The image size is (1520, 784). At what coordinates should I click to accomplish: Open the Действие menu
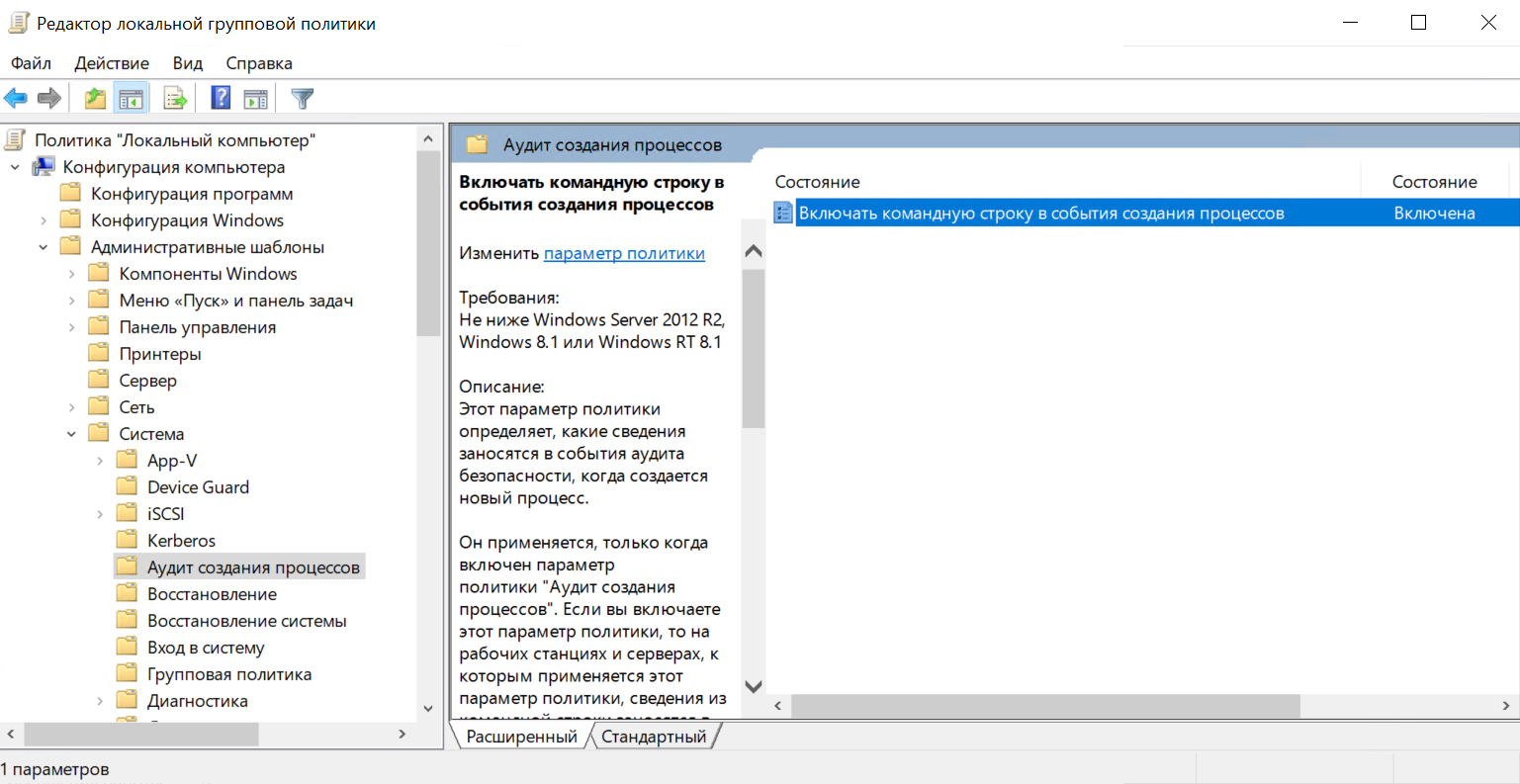point(112,63)
